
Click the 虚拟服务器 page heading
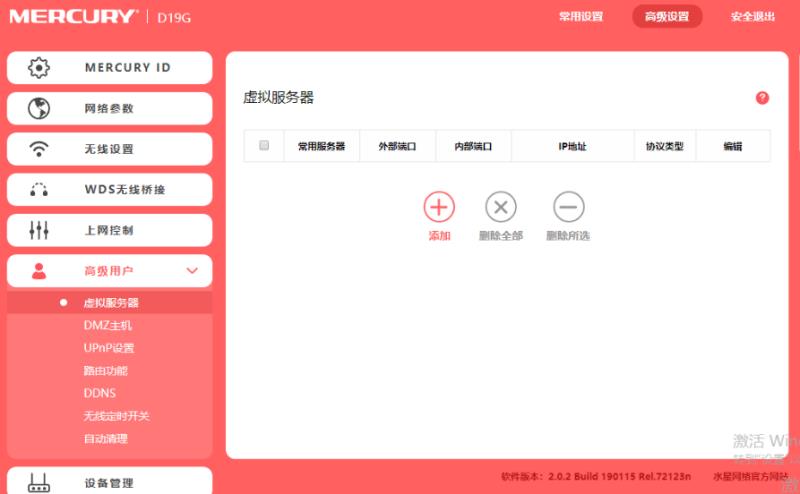[278, 97]
